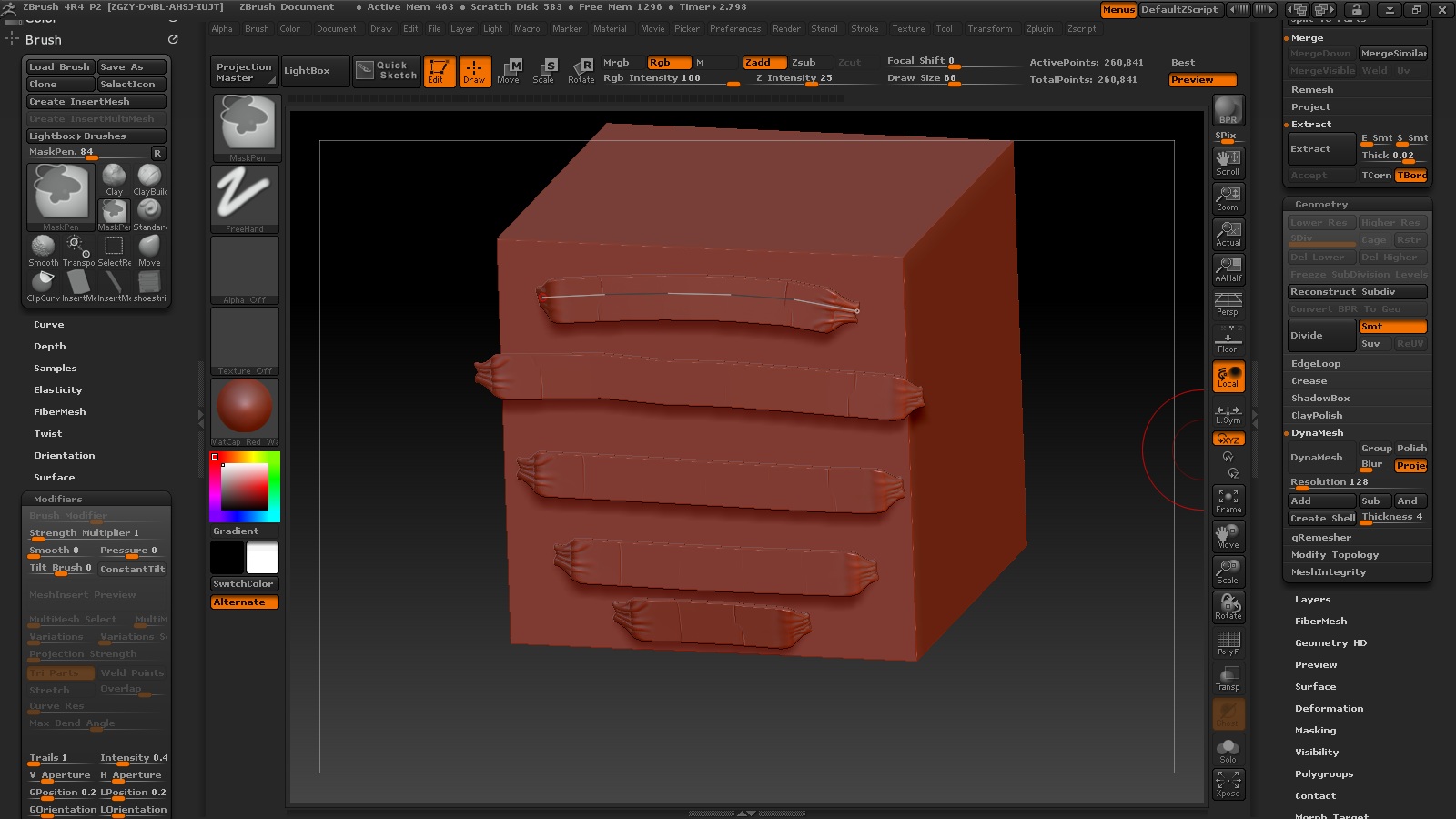The image size is (1456, 819).
Task: Choose the Smooth brush icon
Action: coord(43,248)
